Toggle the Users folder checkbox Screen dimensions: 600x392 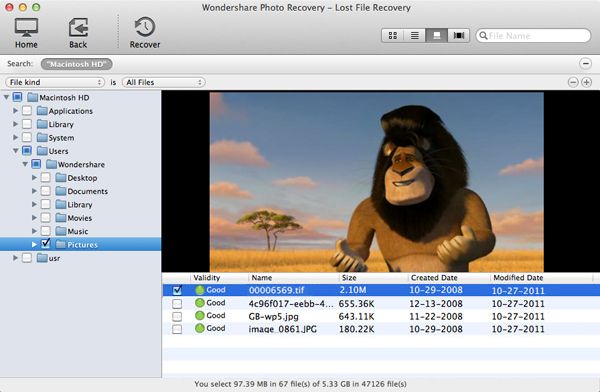tap(27, 150)
